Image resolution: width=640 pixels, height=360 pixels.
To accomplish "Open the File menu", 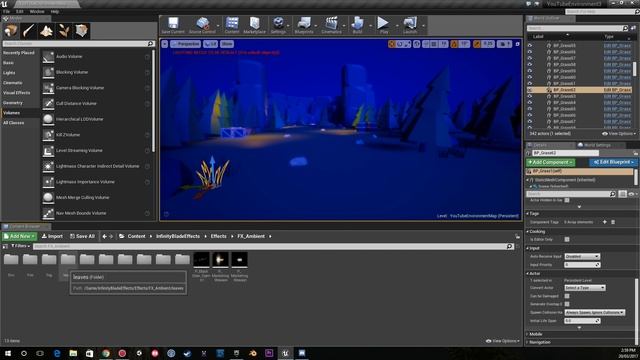I will pyautogui.click(x=6, y=11).
